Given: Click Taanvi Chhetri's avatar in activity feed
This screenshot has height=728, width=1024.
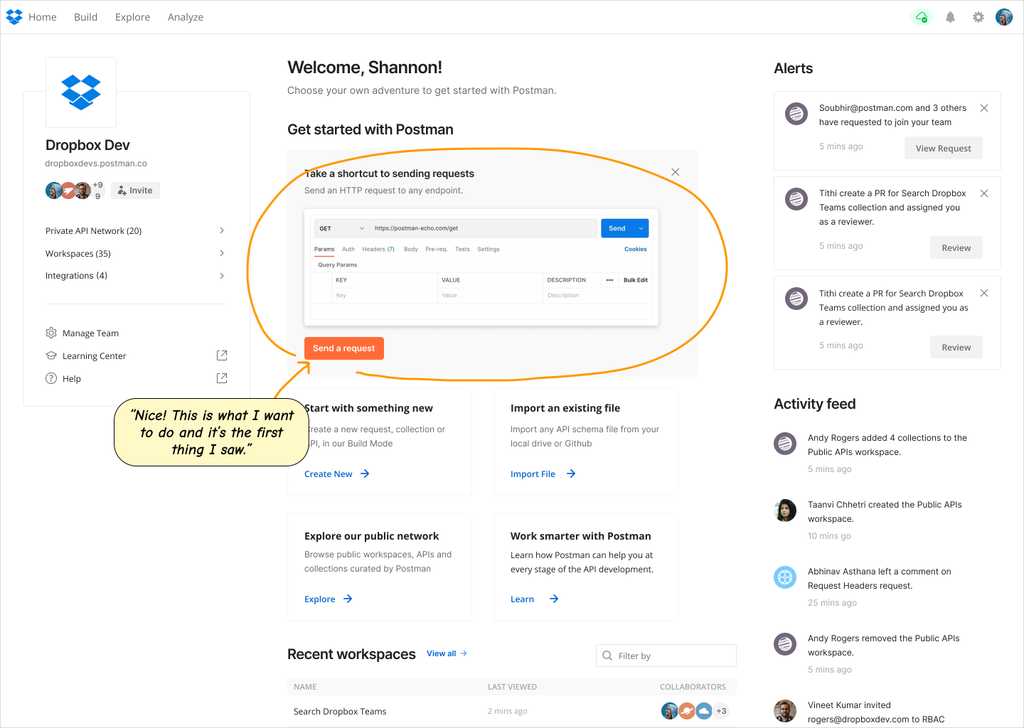Looking at the screenshot, I should click(785, 511).
